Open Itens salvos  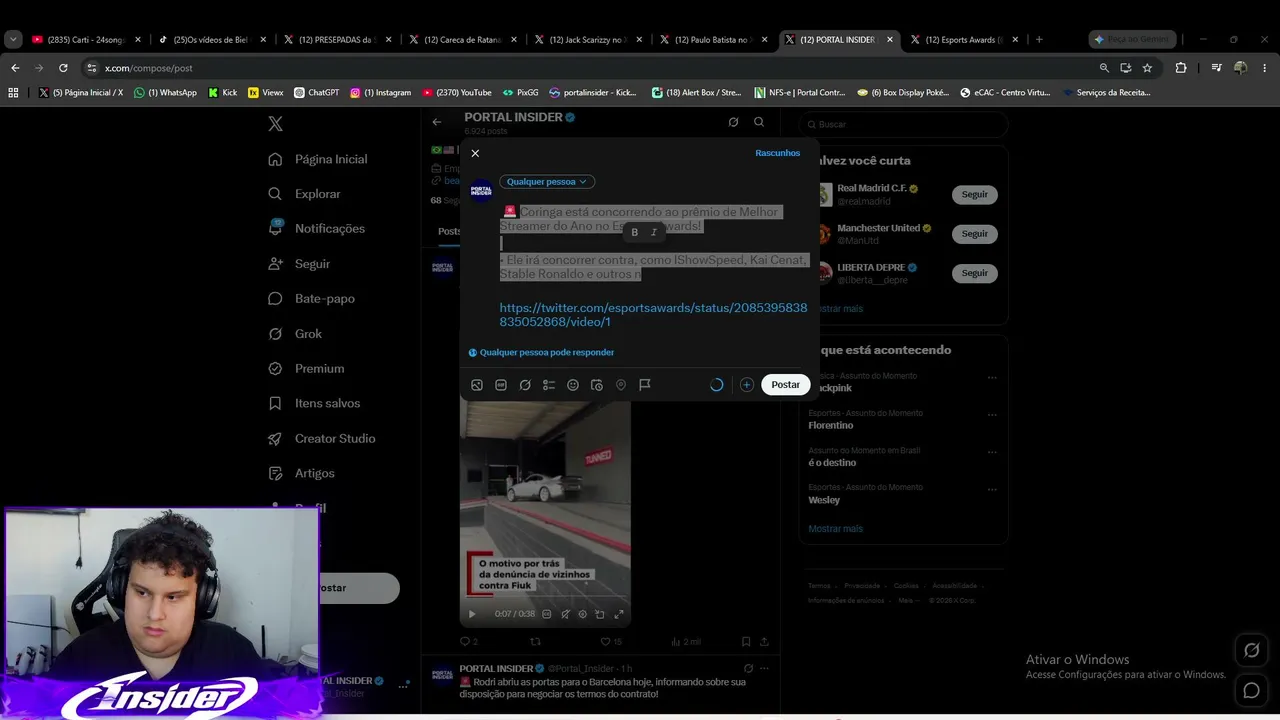pyautogui.click(x=314, y=404)
